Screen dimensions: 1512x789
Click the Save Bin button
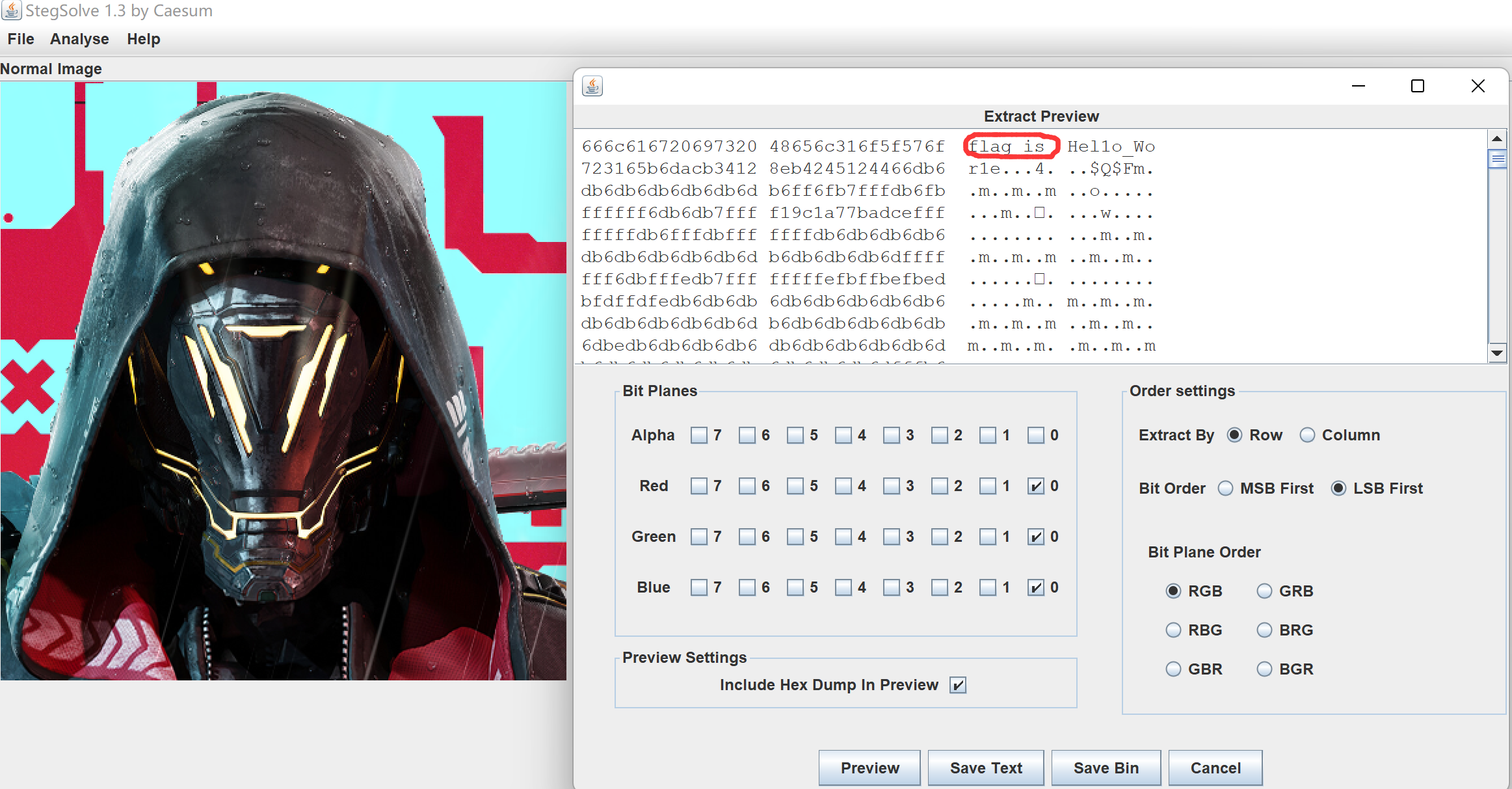pos(1106,768)
